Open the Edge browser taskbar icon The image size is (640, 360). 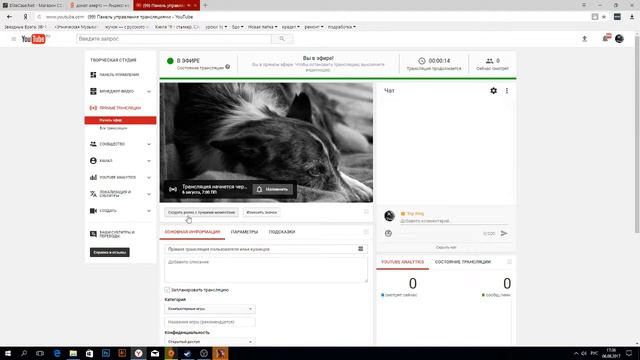pos(57,353)
